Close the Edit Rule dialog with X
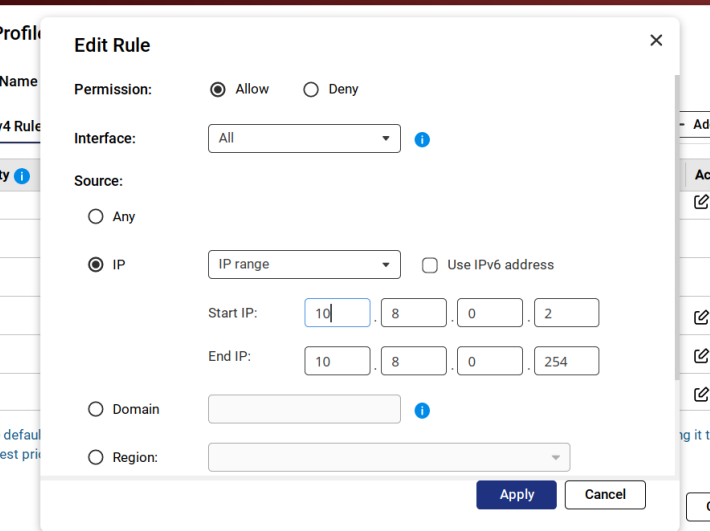Image resolution: width=710 pixels, height=531 pixels. [656, 40]
